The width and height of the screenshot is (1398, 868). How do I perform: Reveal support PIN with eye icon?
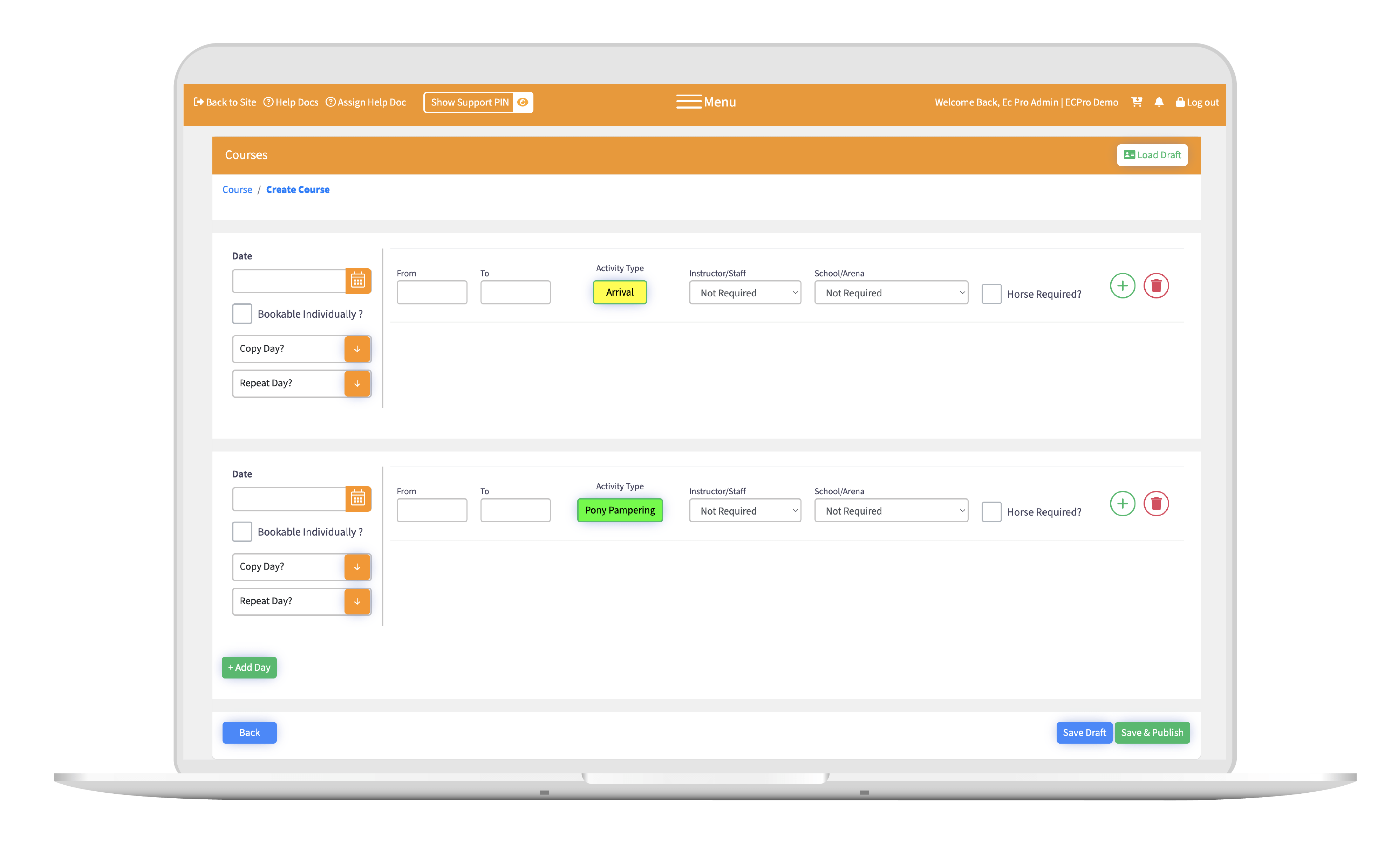(x=523, y=102)
